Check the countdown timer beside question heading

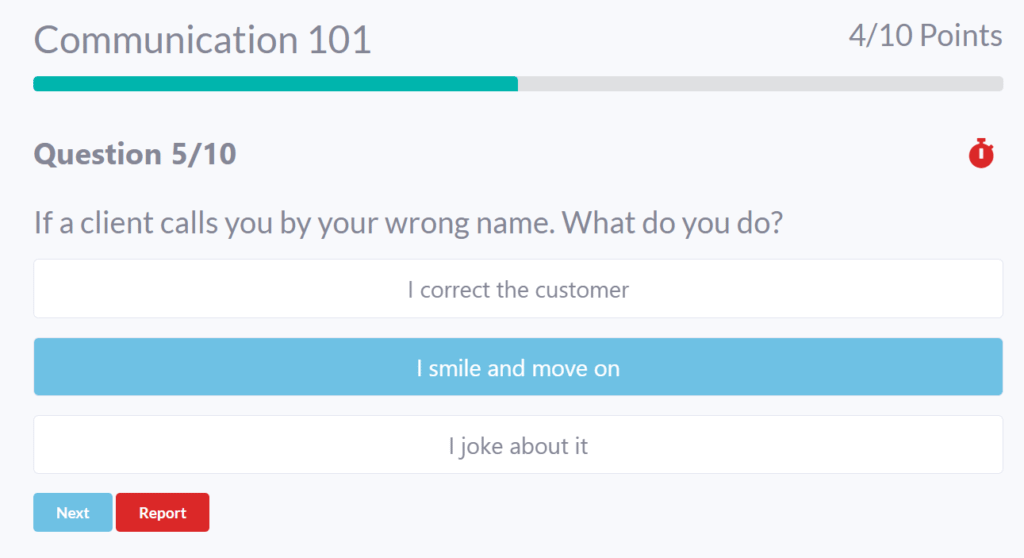point(981,153)
